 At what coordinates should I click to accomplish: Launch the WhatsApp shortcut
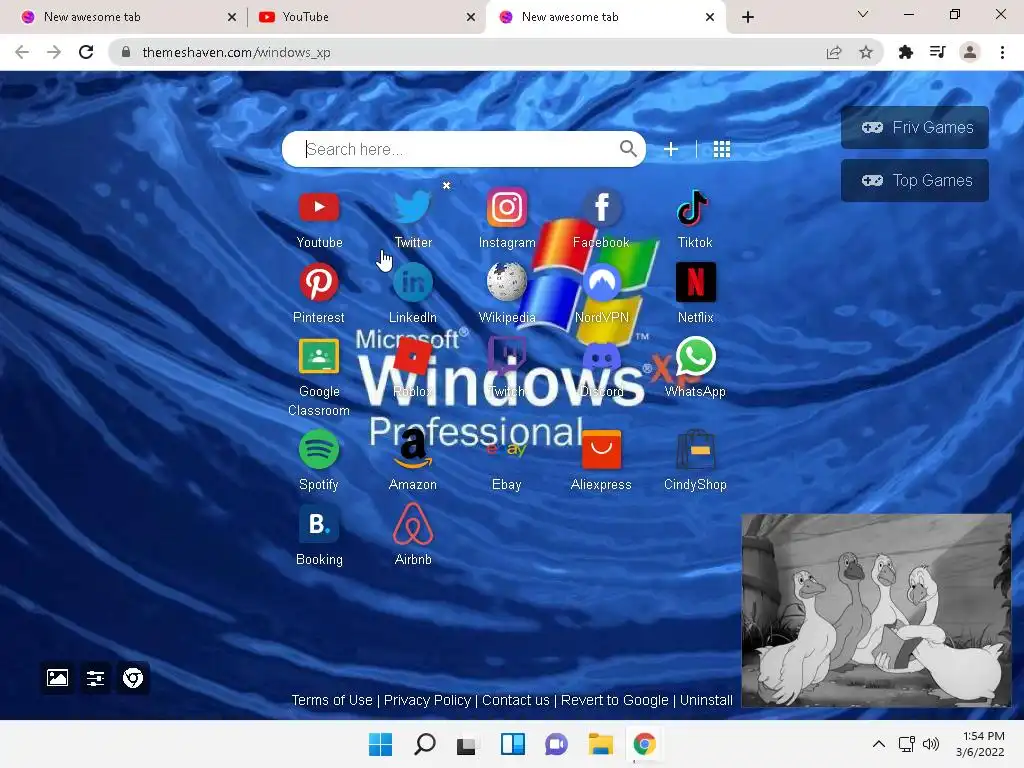click(696, 357)
